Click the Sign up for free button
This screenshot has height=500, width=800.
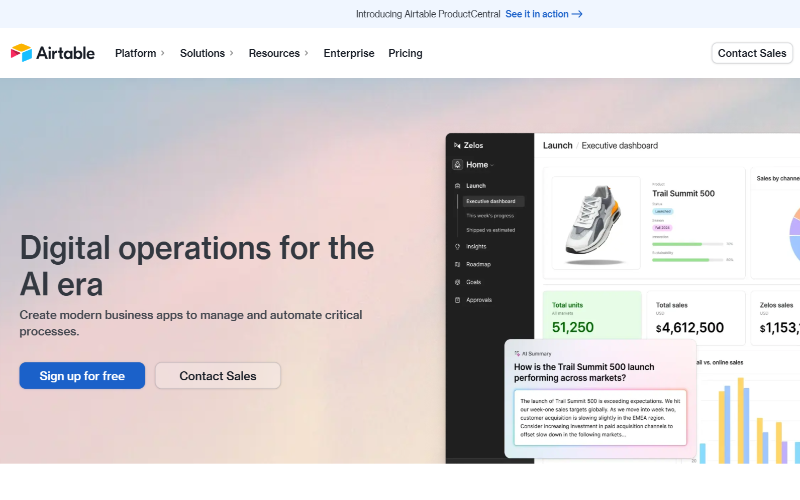tap(82, 376)
